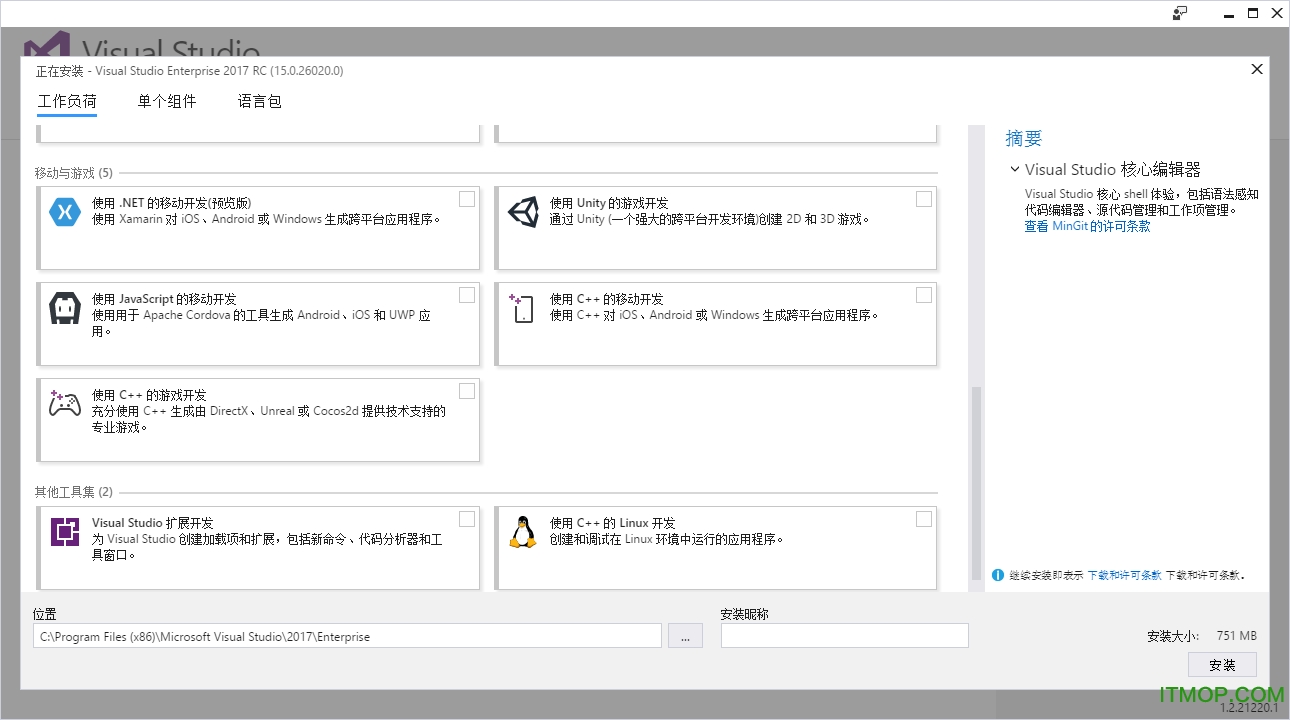Check the Unity game development workload
Viewport: 1290px width, 720px height.
coord(924,199)
